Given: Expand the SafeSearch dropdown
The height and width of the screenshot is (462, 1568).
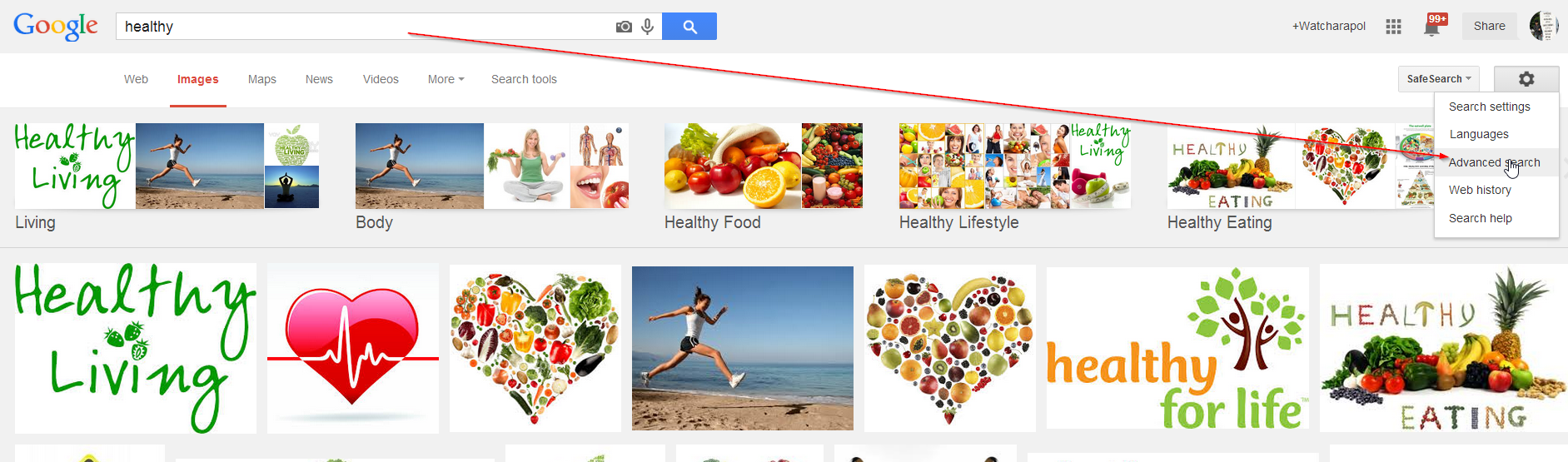Looking at the screenshot, I should (x=1439, y=79).
